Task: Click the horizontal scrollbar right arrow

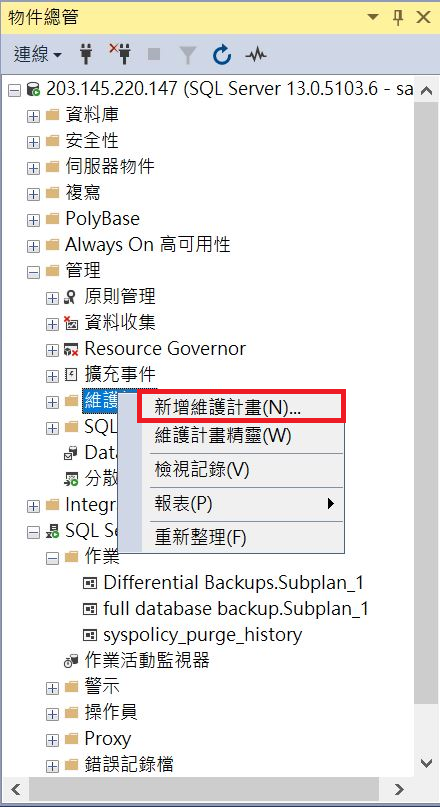Action: [x=399, y=788]
